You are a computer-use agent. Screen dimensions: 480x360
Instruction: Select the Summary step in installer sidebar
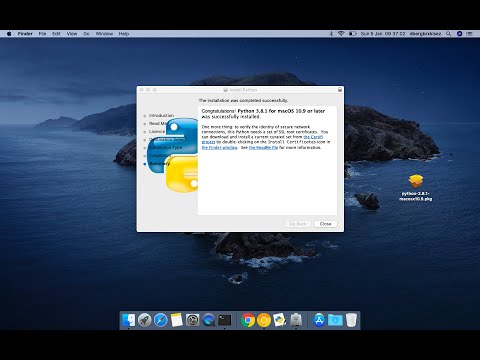pos(160,163)
